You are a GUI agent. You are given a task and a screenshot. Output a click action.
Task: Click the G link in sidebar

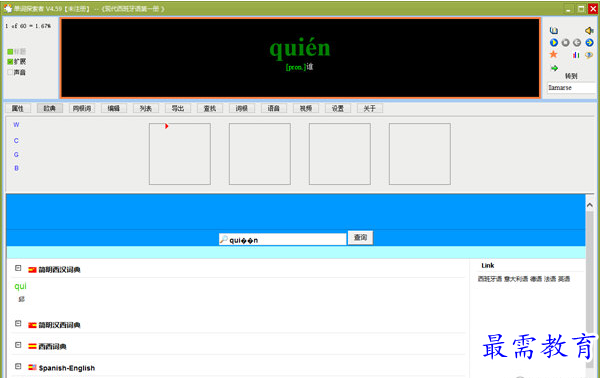(x=16, y=155)
